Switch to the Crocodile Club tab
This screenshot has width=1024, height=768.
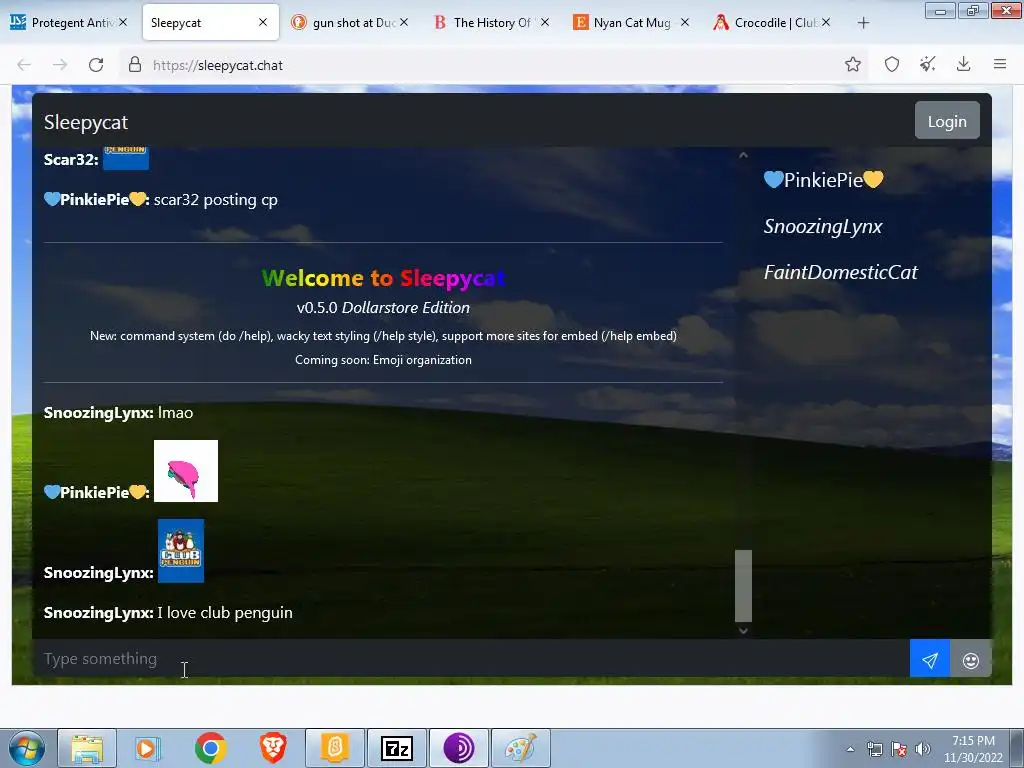pyautogui.click(x=773, y=22)
